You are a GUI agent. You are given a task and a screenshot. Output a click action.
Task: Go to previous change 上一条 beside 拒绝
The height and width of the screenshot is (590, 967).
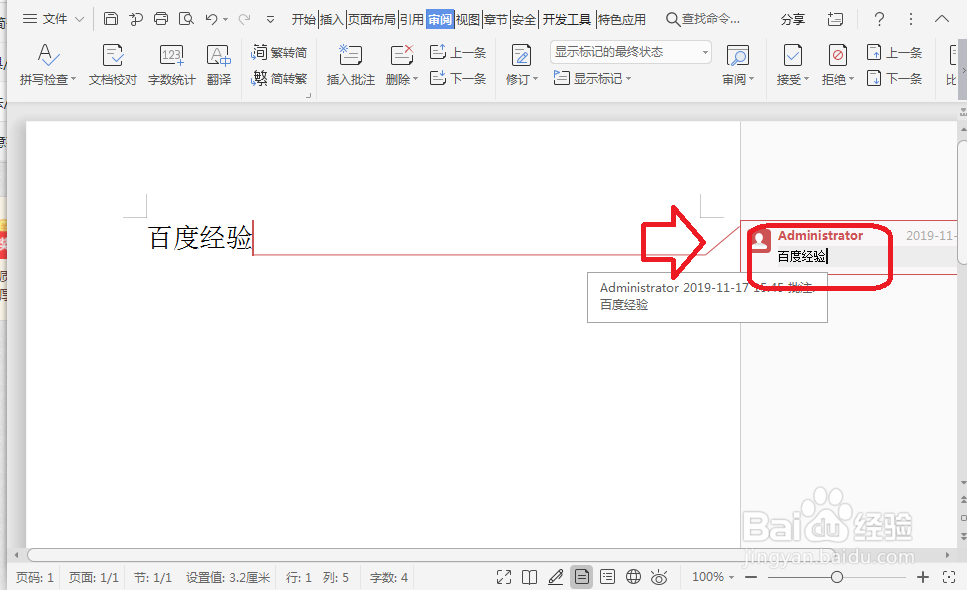tap(894, 52)
